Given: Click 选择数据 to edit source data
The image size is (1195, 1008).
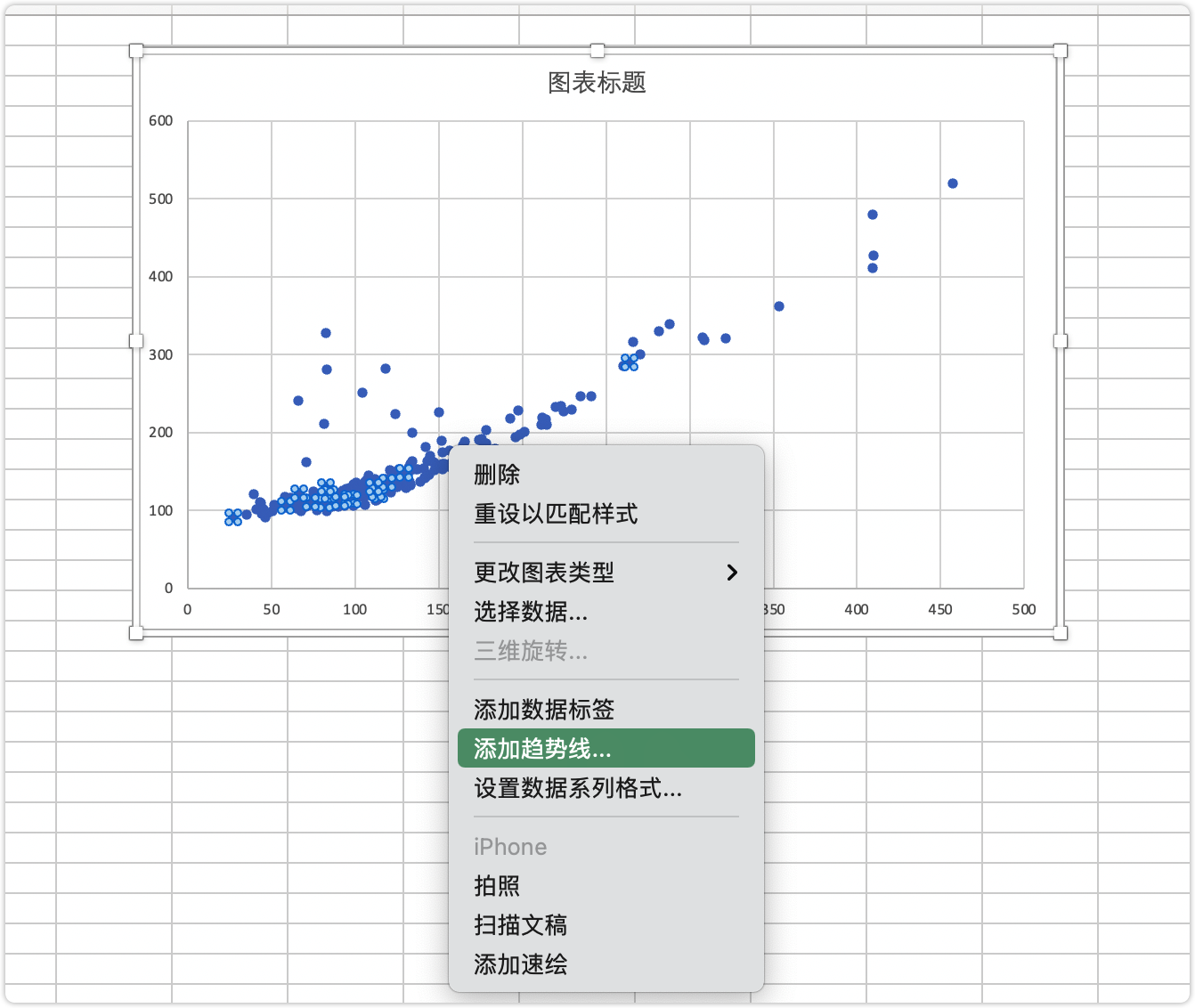Looking at the screenshot, I should [x=530, y=613].
